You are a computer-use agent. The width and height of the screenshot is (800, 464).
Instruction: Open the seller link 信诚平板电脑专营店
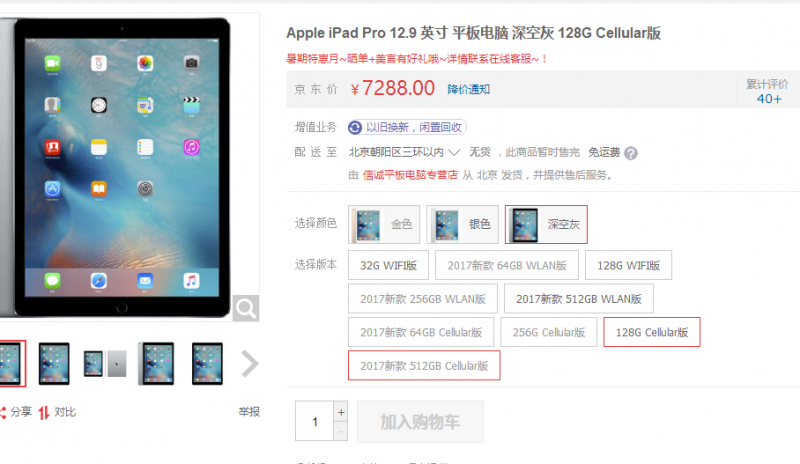click(x=410, y=175)
